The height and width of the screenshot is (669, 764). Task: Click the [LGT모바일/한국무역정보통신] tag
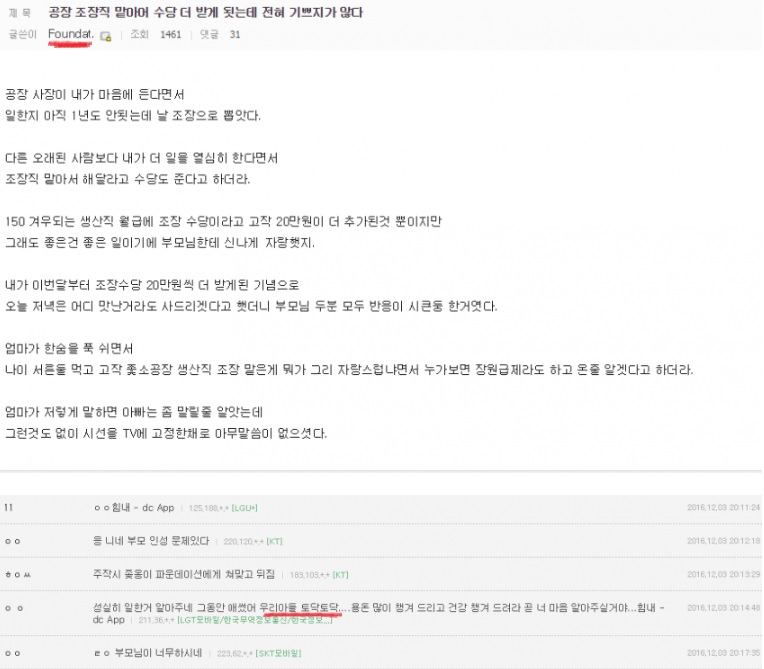pos(255,620)
